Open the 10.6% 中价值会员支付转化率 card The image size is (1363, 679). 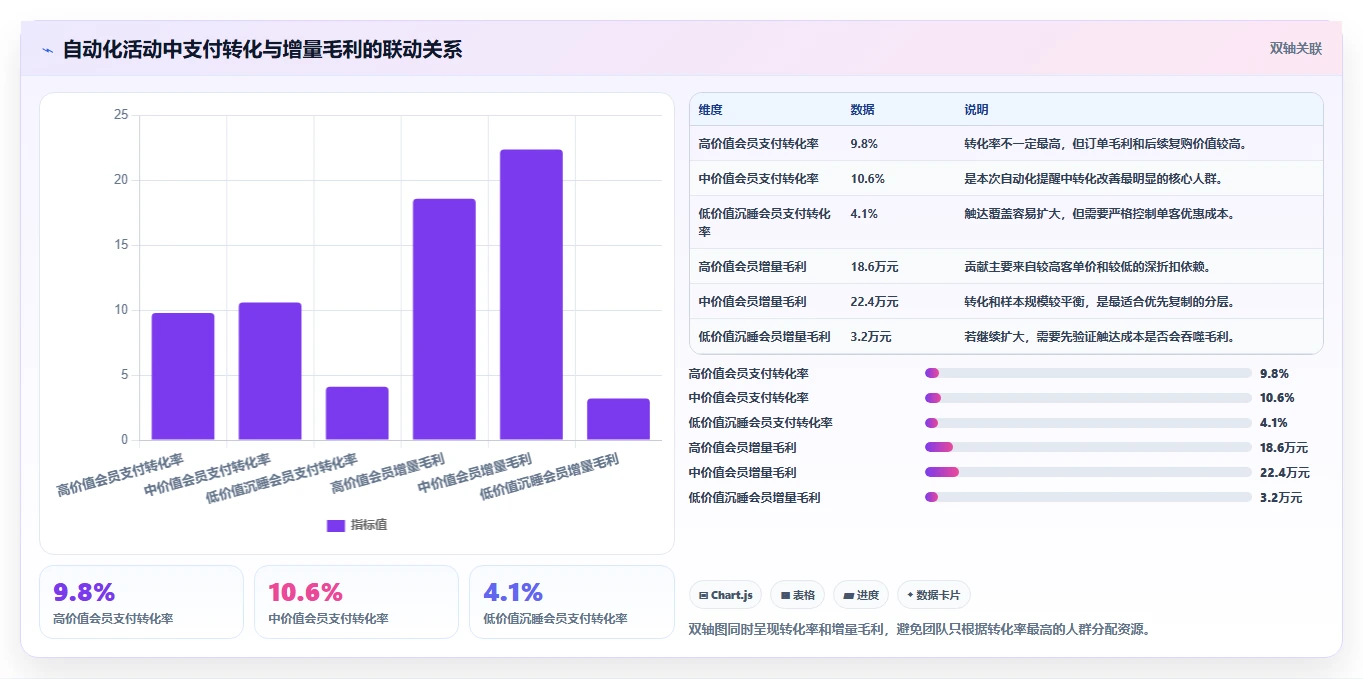[356, 602]
